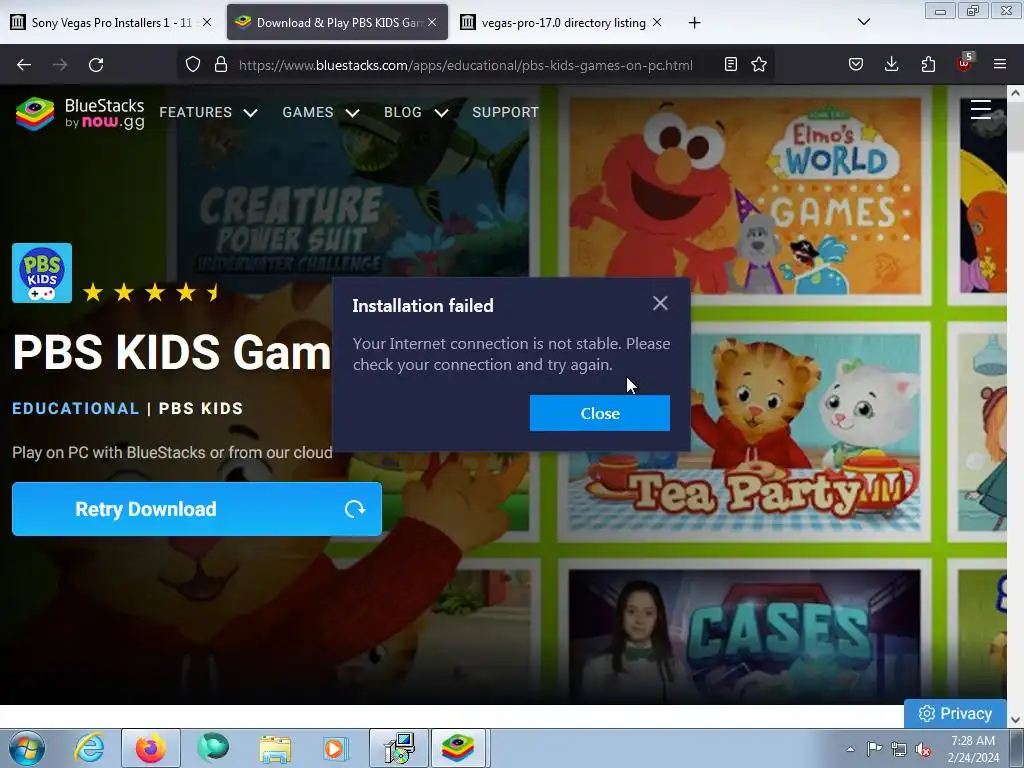Reload the current page
Screen dimensions: 1024x768
(96, 65)
